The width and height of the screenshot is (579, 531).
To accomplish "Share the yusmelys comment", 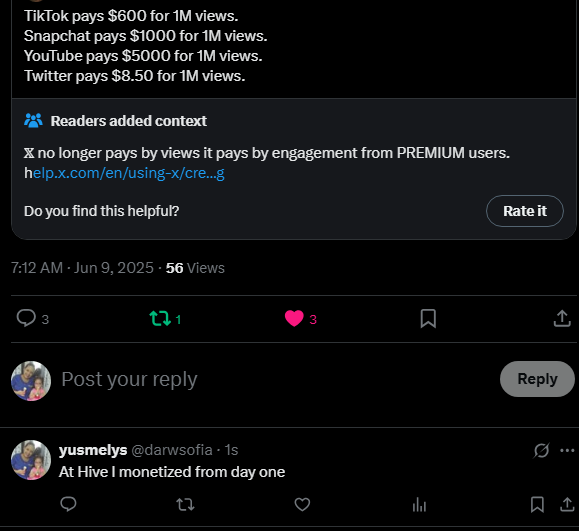I will tap(567, 504).
